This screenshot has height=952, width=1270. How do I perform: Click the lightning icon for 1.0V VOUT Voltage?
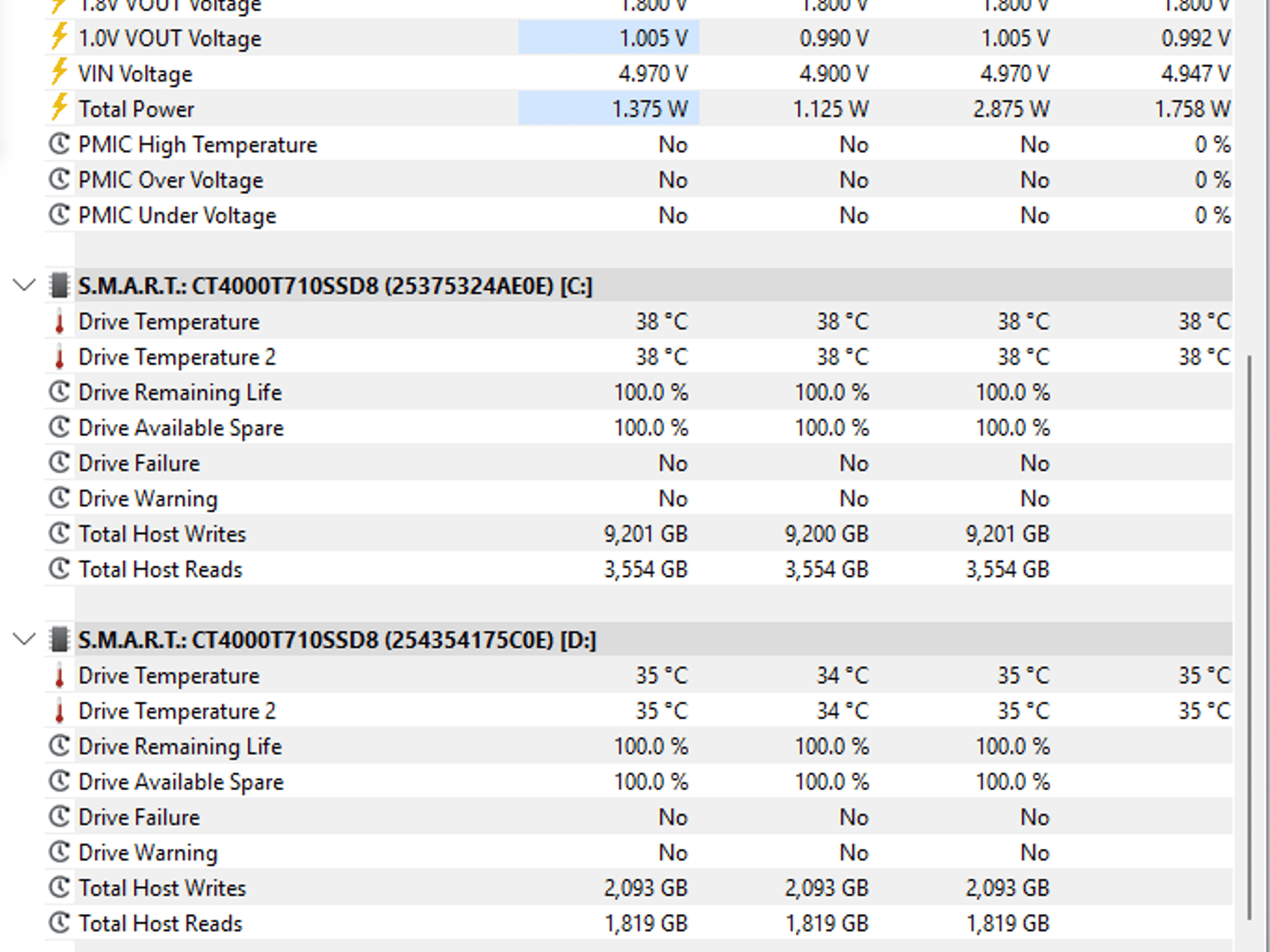[x=59, y=37]
